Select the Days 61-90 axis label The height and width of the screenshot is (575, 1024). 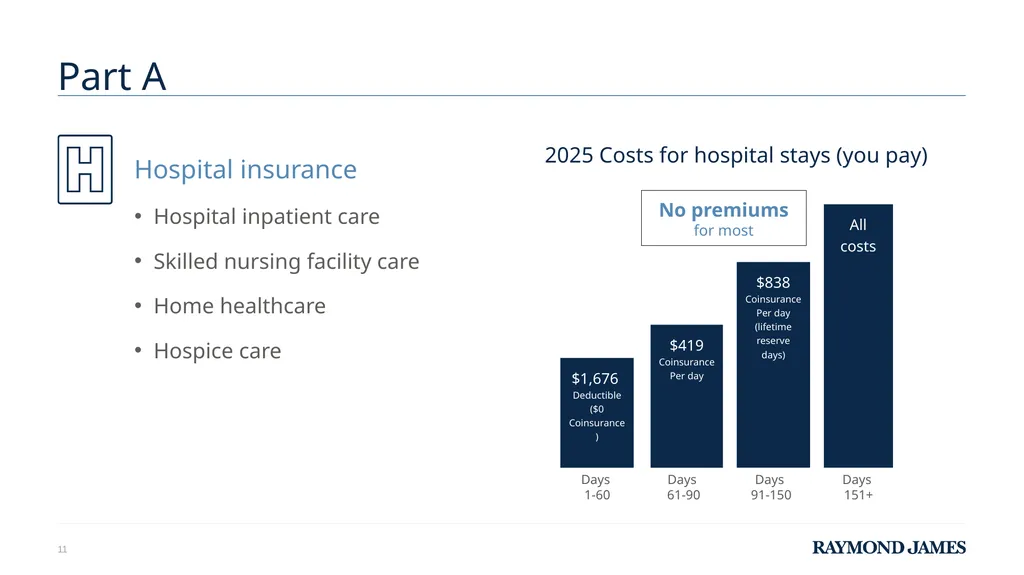(x=683, y=487)
